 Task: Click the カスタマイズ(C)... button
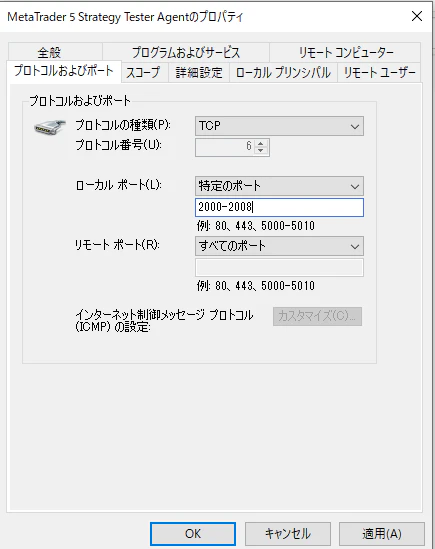click(317, 316)
